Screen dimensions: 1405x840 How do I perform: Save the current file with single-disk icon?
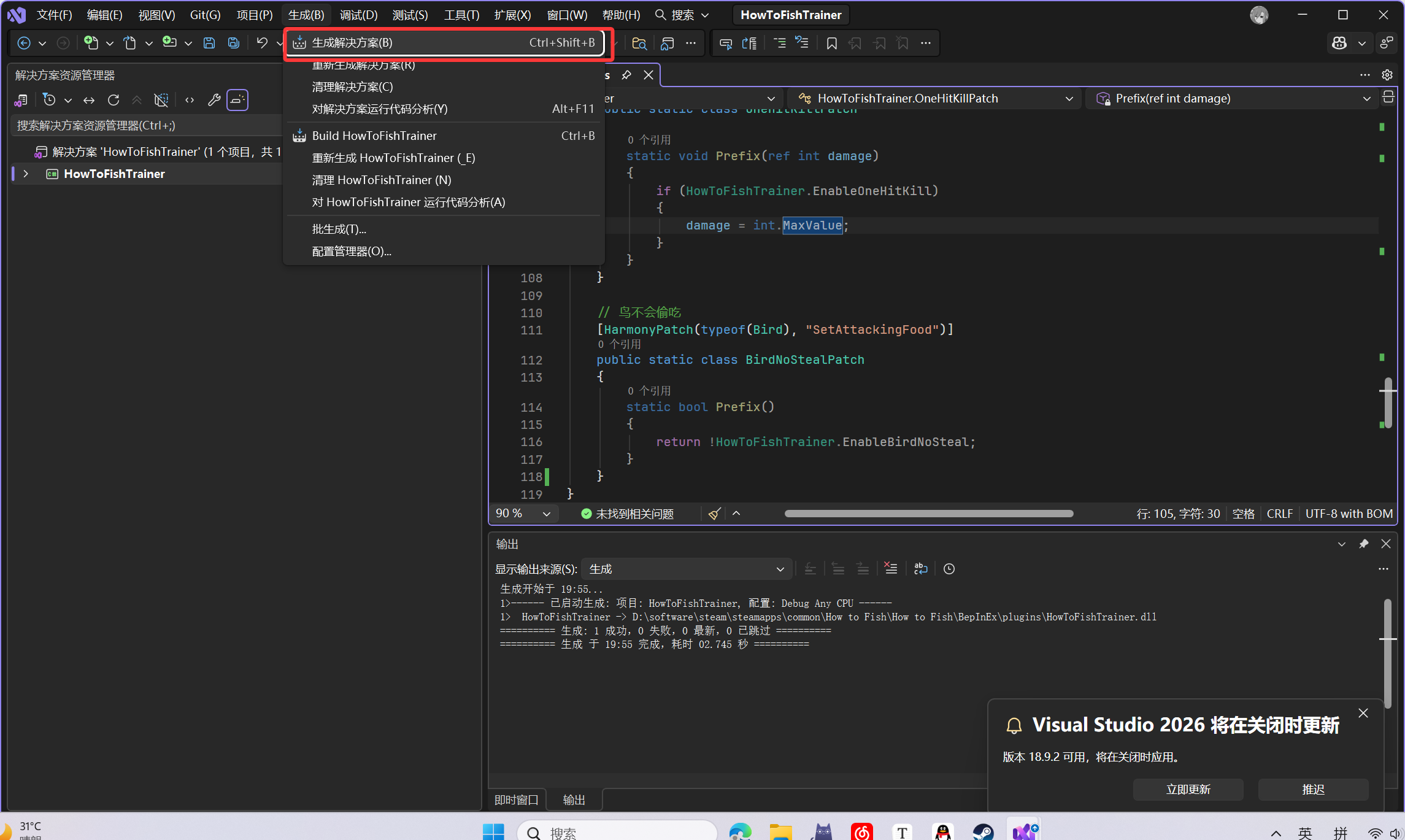209,43
